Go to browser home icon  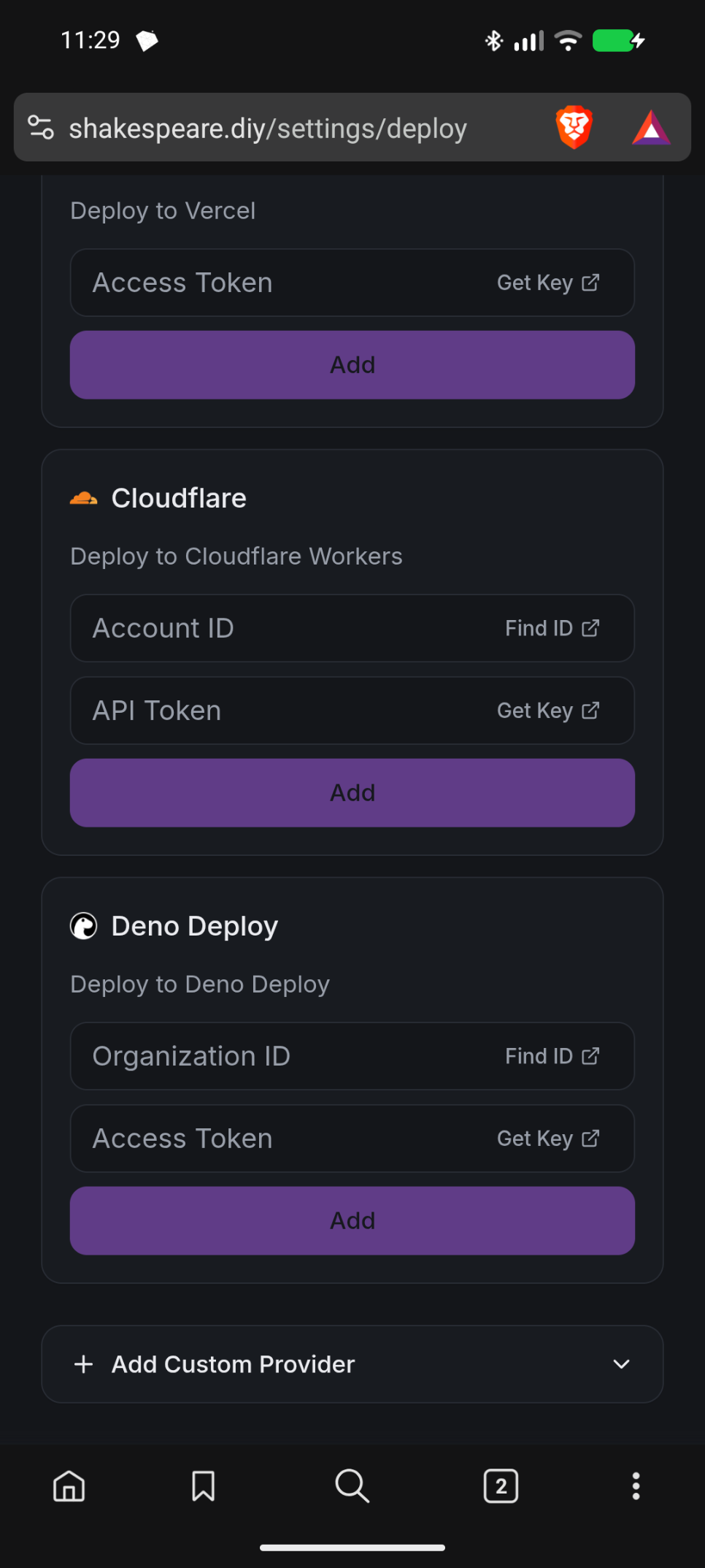pyautogui.click(x=69, y=1485)
